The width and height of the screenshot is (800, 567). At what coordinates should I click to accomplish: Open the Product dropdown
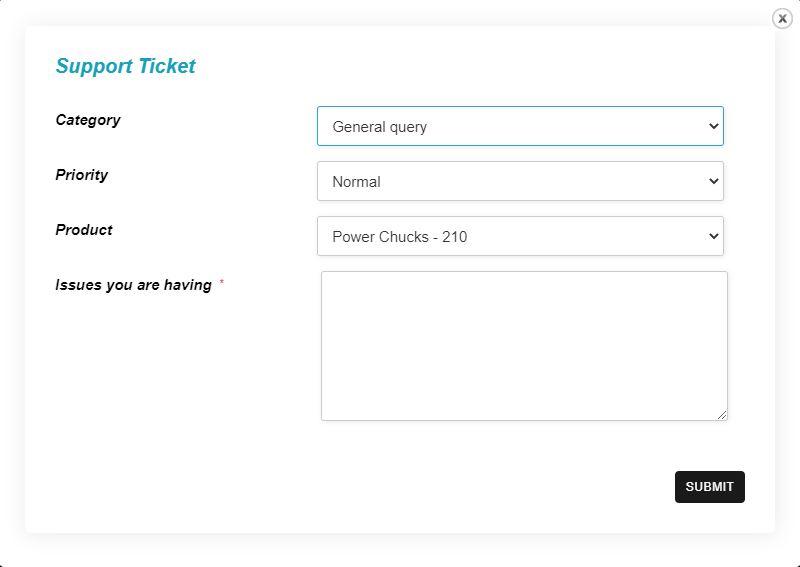point(520,236)
